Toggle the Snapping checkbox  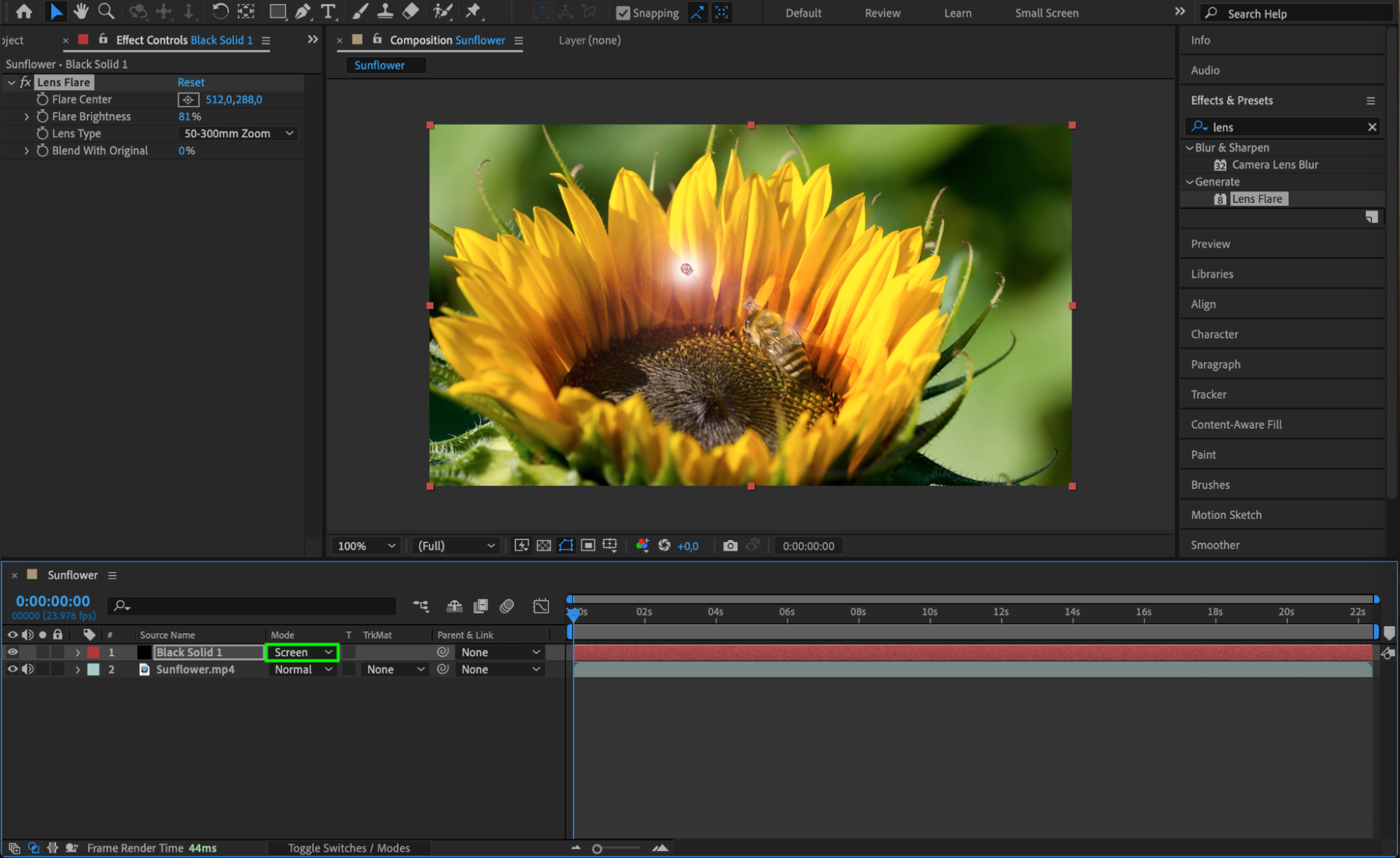pos(623,13)
